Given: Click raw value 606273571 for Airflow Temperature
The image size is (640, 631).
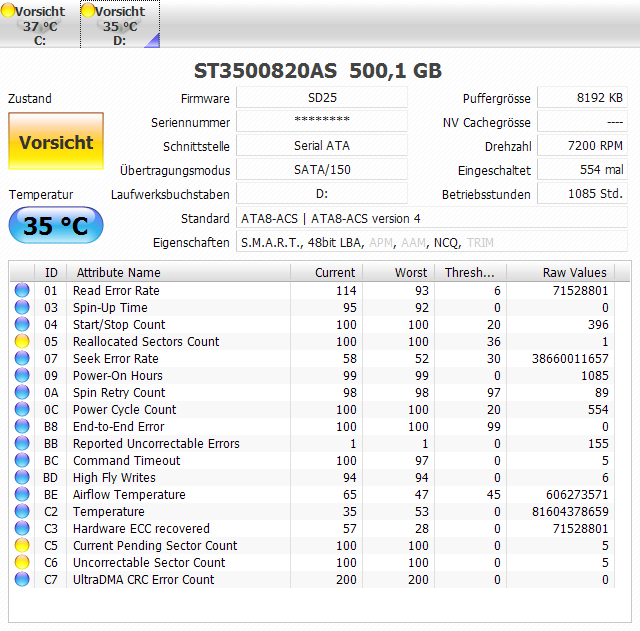Looking at the screenshot, I should point(577,495).
